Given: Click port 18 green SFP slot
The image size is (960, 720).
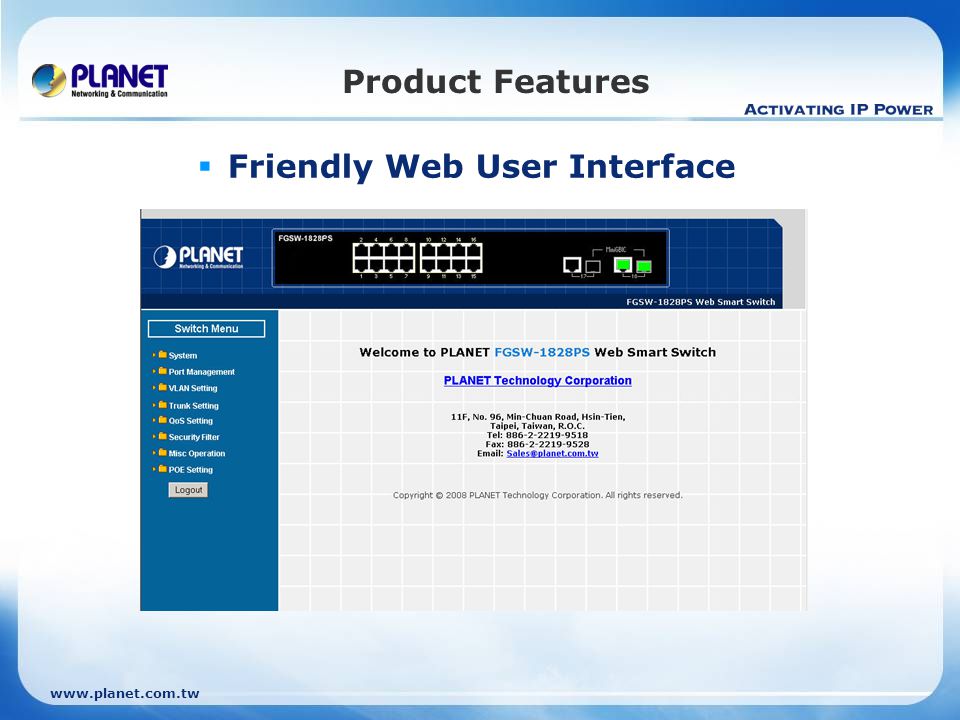Looking at the screenshot, I should pyautogui.click(x=644, y=266).
